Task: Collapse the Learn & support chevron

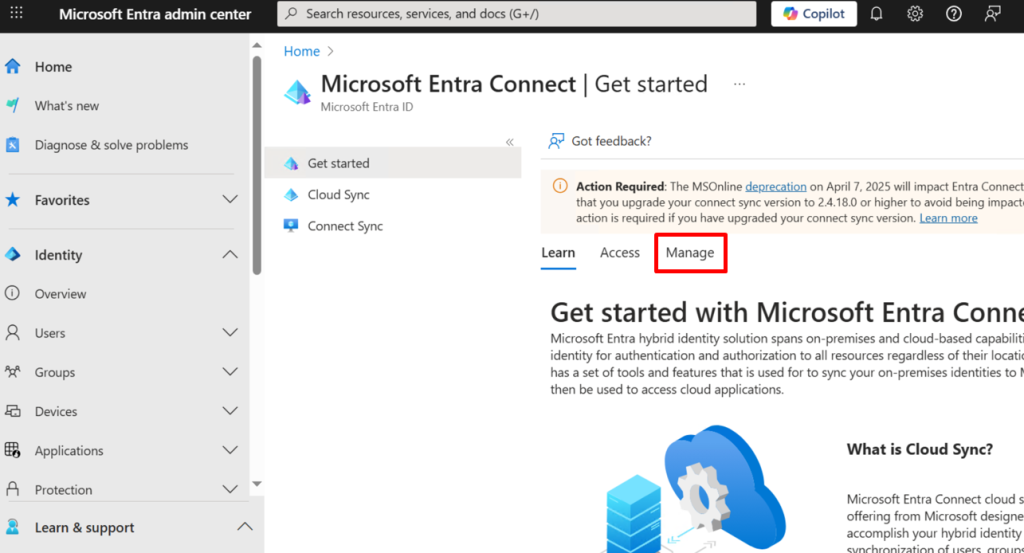Action: pyautogui.click(x=245, y=527)
